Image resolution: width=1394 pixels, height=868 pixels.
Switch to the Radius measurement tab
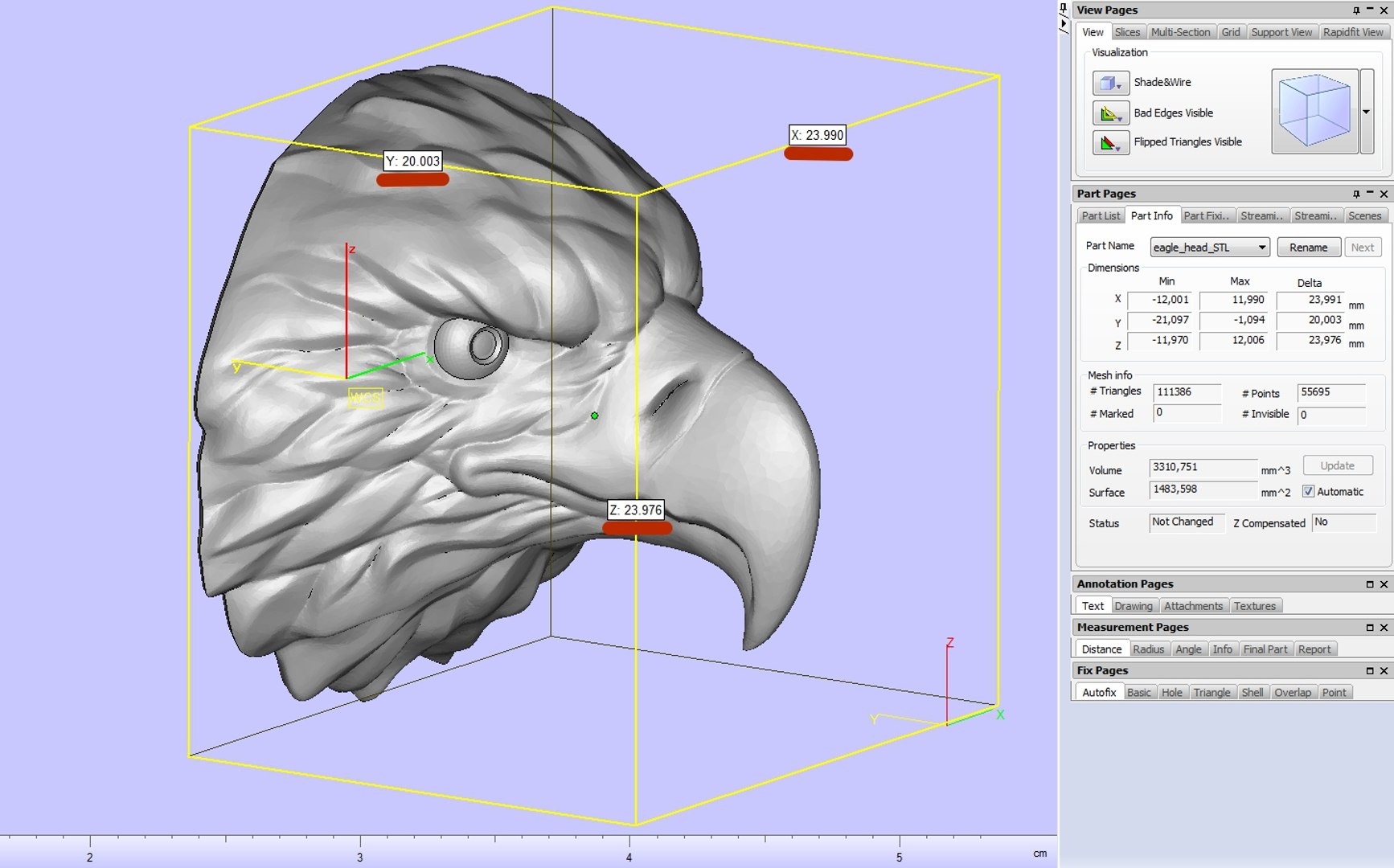[x=1148, y=650]
